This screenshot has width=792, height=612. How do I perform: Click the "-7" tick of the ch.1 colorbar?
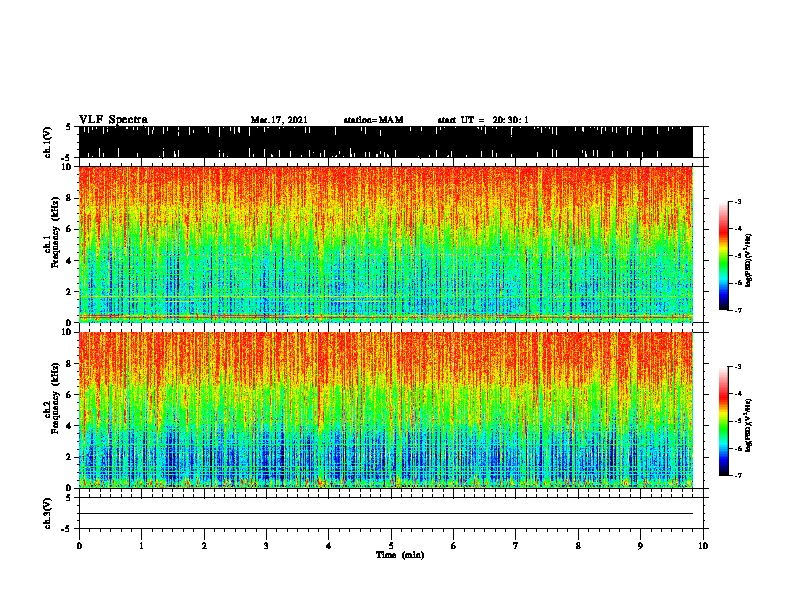[x=738, y=310]
